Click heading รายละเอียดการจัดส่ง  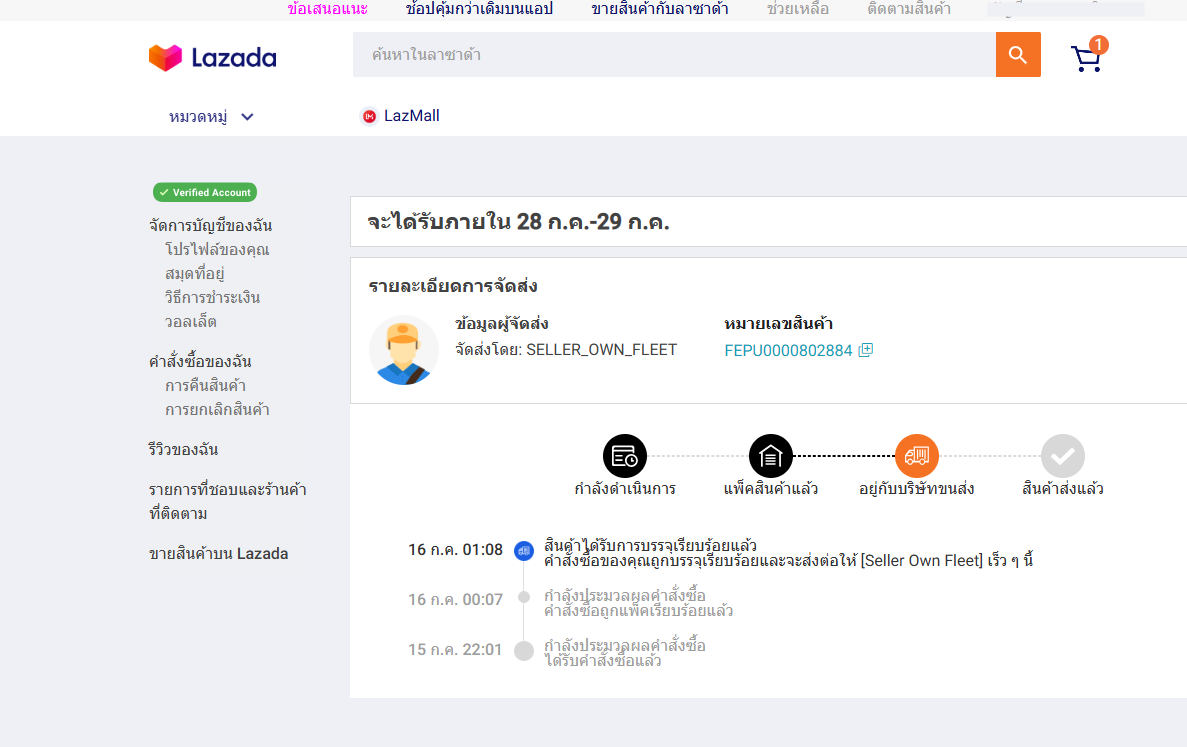click(453, 286)
